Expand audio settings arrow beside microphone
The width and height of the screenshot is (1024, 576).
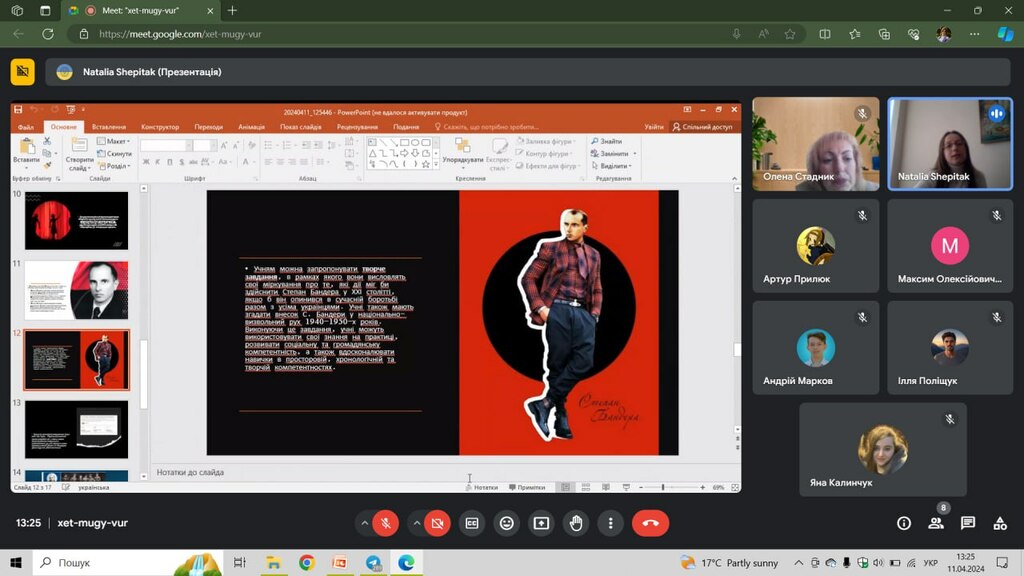click(x=365, y=523)
